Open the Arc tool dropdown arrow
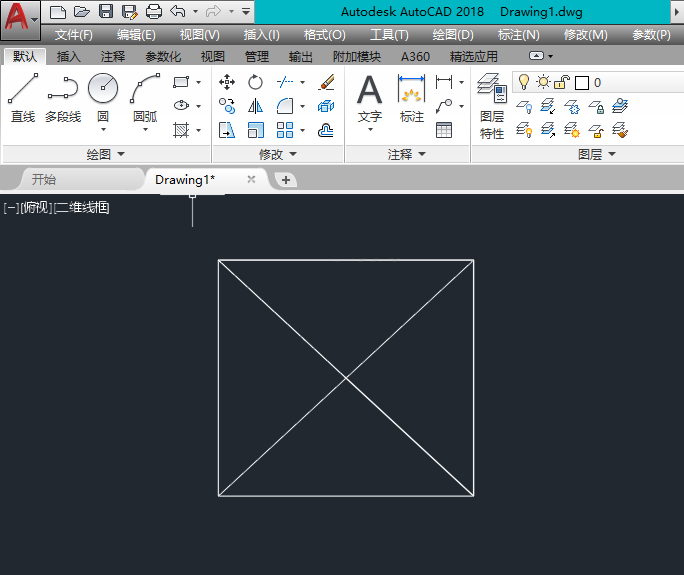This screenshot has height=575, width=684. pos(145,130)
